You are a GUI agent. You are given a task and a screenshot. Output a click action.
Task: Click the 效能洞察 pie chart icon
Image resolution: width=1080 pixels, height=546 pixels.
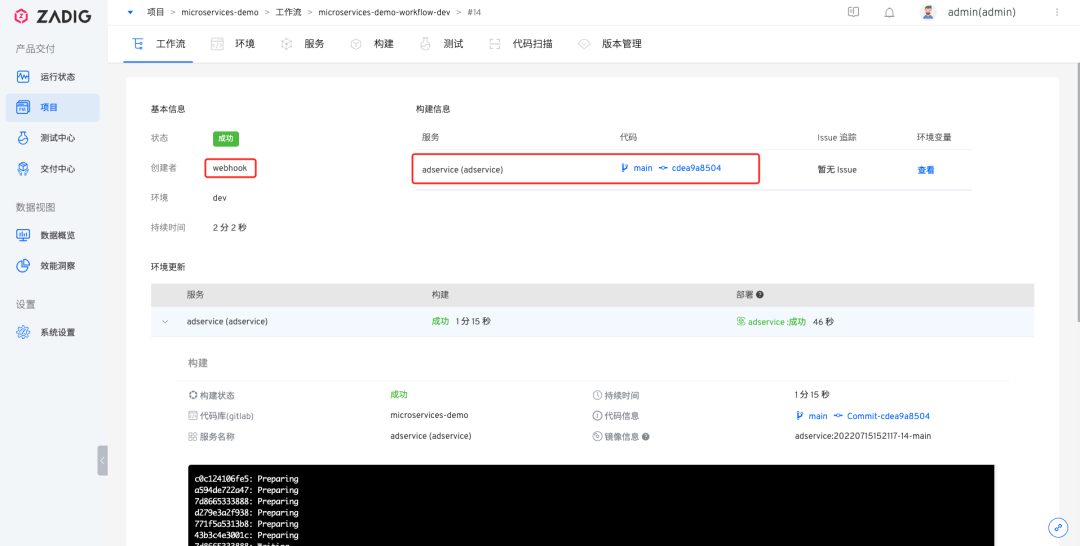click(23, 265)
